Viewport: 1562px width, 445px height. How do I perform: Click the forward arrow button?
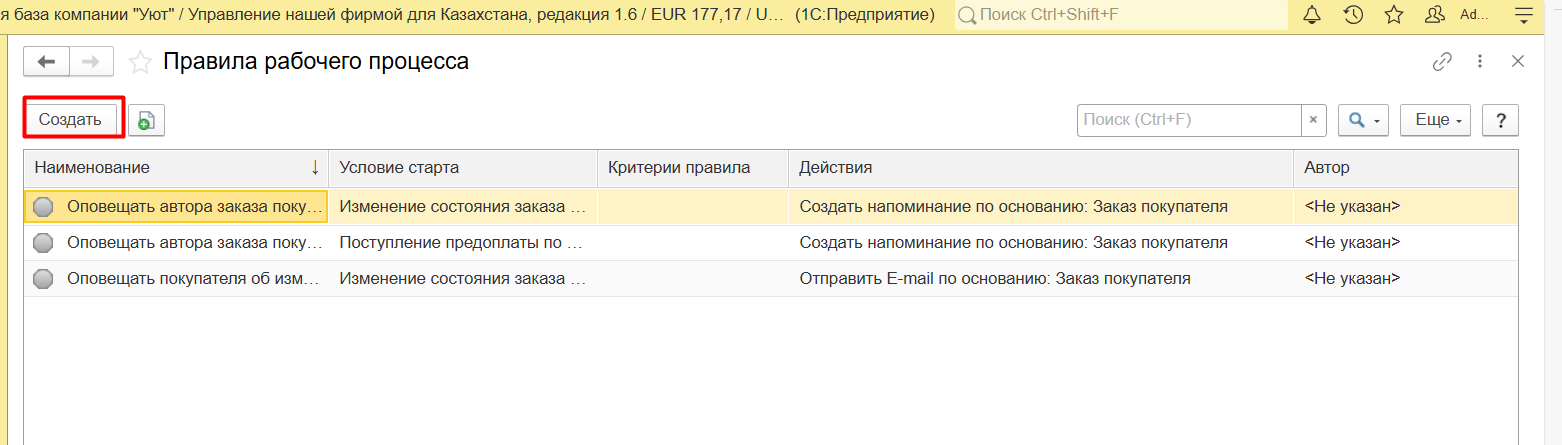click(91, 62)
